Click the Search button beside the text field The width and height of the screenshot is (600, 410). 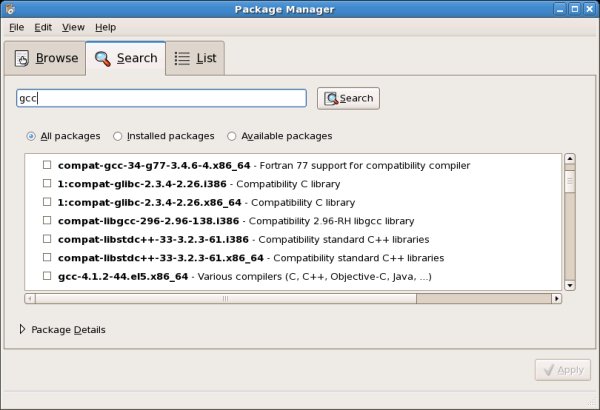pos(348,98)
